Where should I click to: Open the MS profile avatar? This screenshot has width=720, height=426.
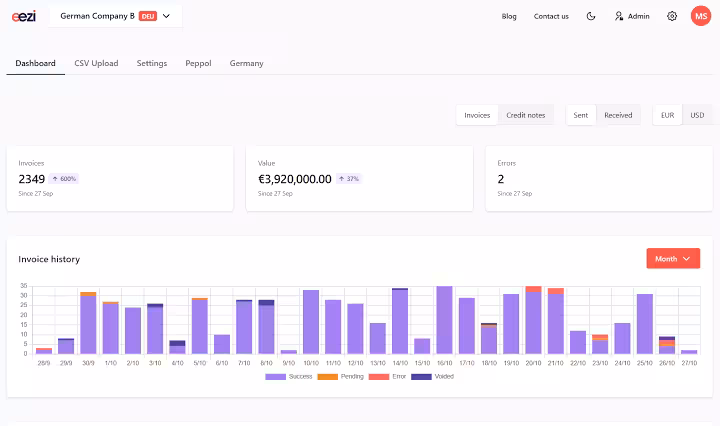[701, 16]
